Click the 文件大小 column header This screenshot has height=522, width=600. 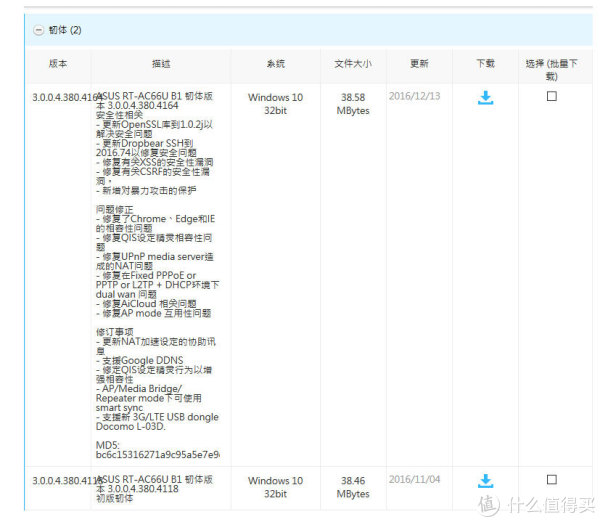(353, 64)
